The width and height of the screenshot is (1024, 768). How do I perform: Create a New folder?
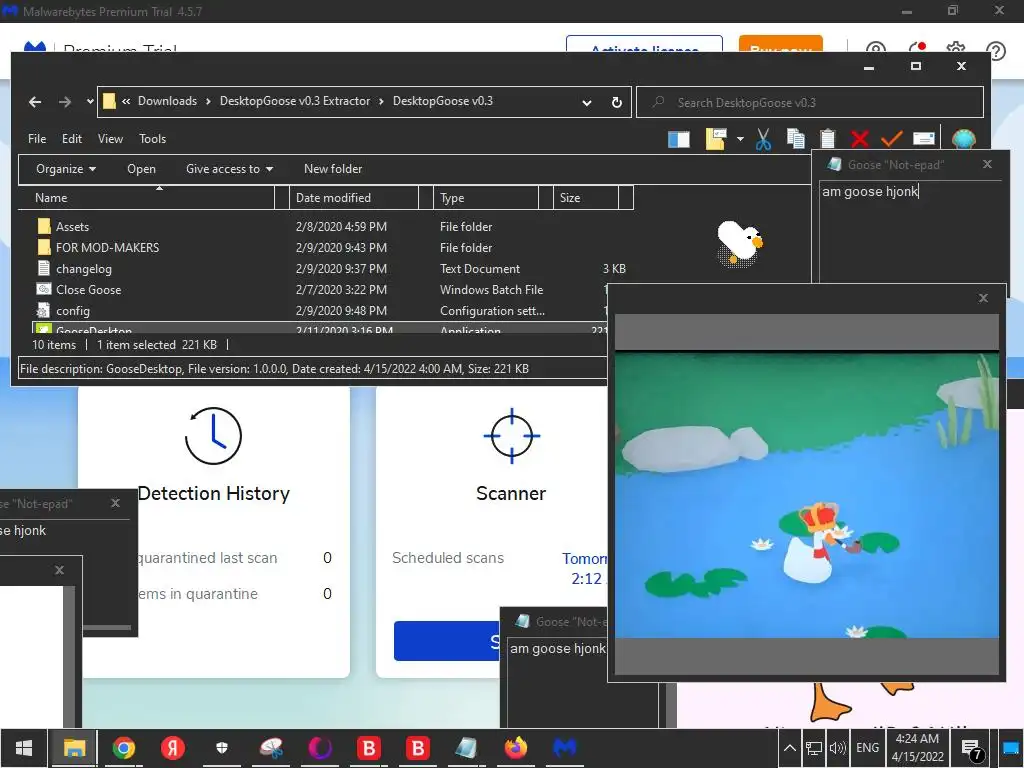(x=332, y=168)
